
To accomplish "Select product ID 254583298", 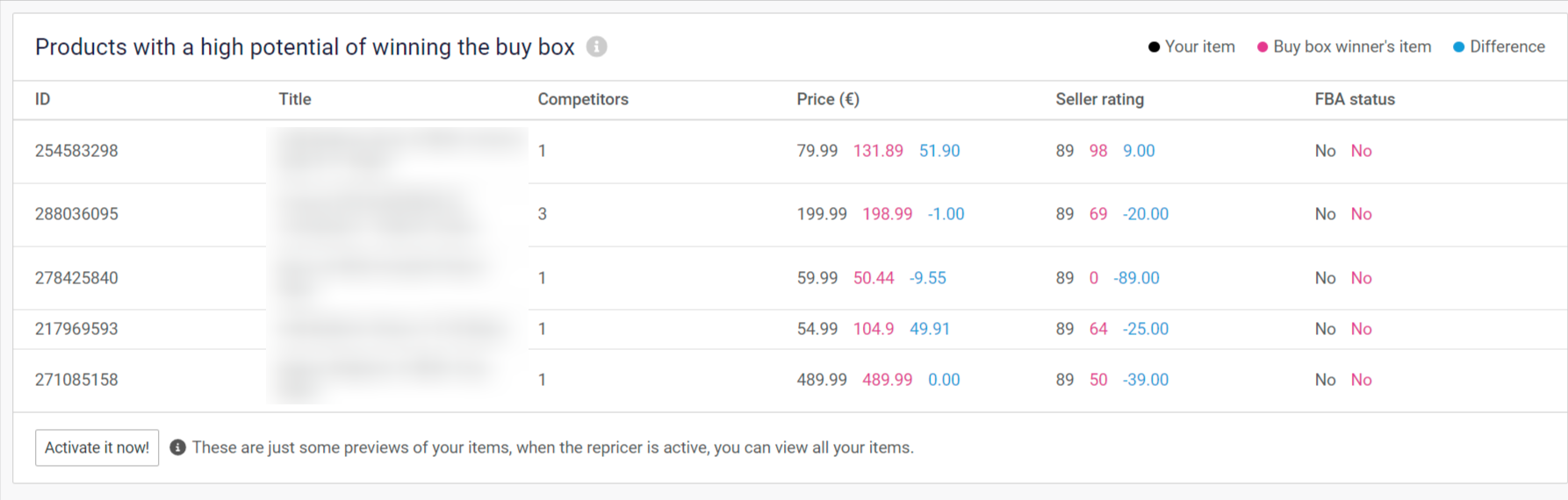I will tap(76, 151).
